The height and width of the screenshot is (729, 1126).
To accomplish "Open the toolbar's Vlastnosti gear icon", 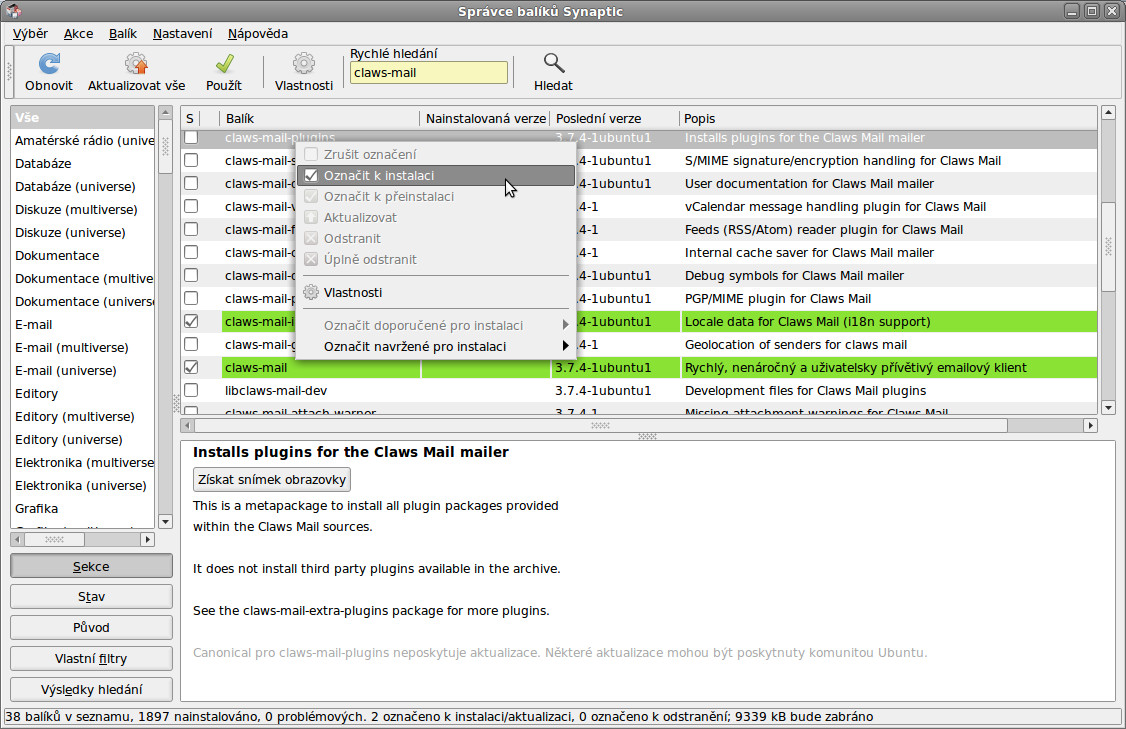I will pos(304,64).
